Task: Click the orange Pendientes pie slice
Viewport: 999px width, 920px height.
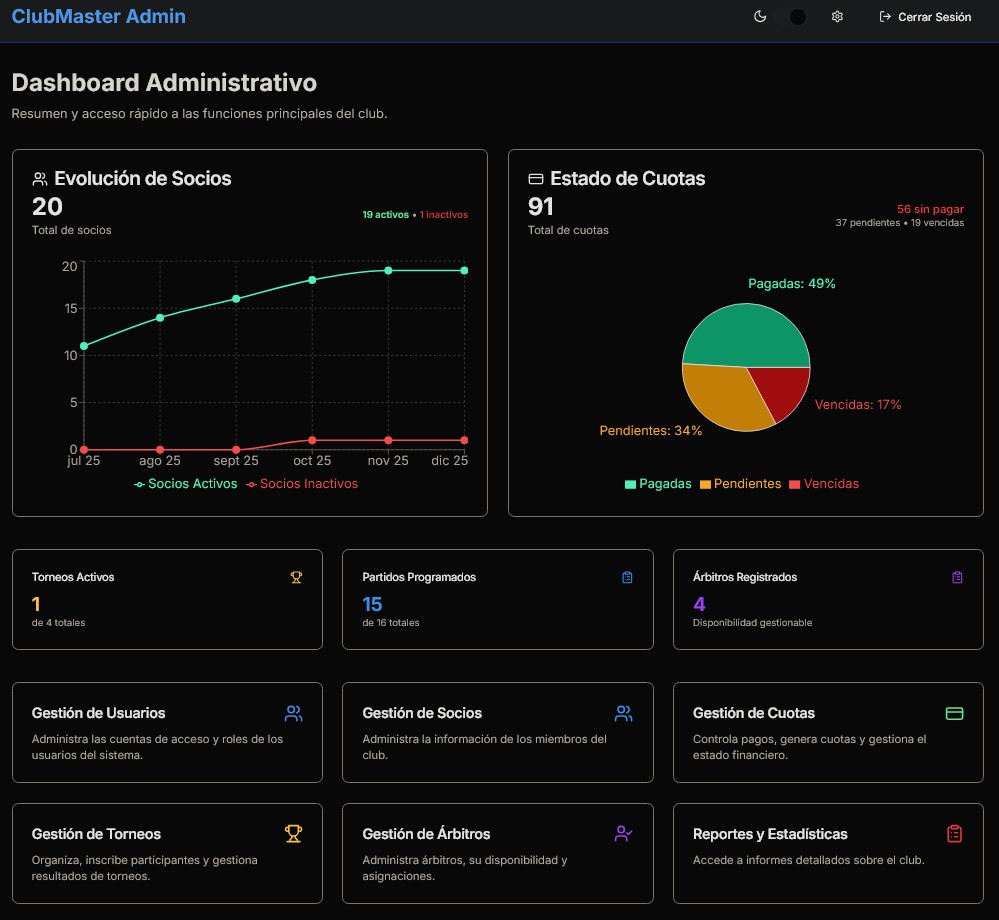Action: coord(723,395)
